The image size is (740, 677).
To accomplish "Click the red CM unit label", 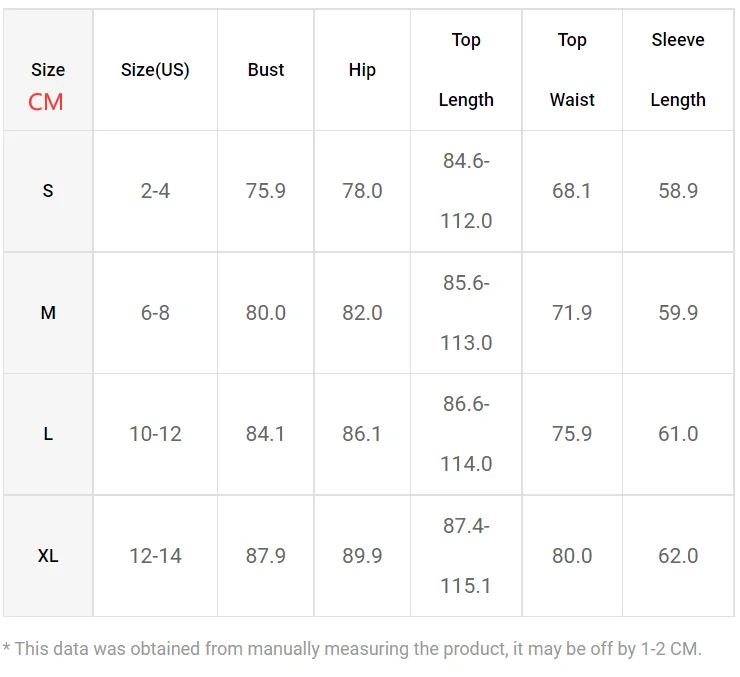I will click(46, 101).
